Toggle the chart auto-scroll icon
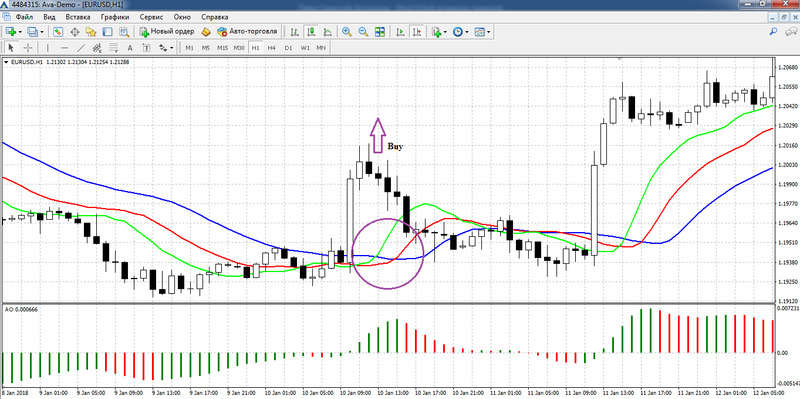 [401, 32]
